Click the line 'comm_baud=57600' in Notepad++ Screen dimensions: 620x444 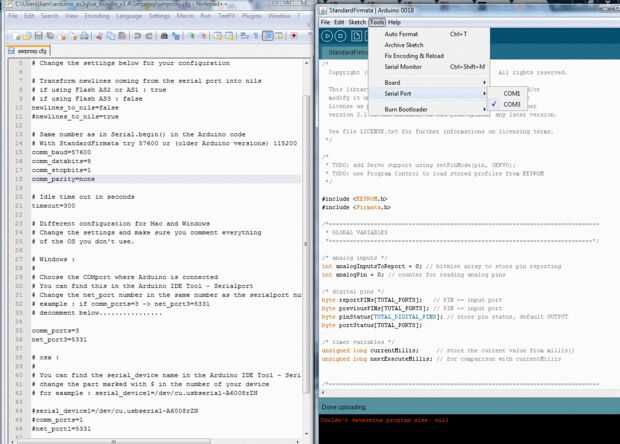pos(61,152)
